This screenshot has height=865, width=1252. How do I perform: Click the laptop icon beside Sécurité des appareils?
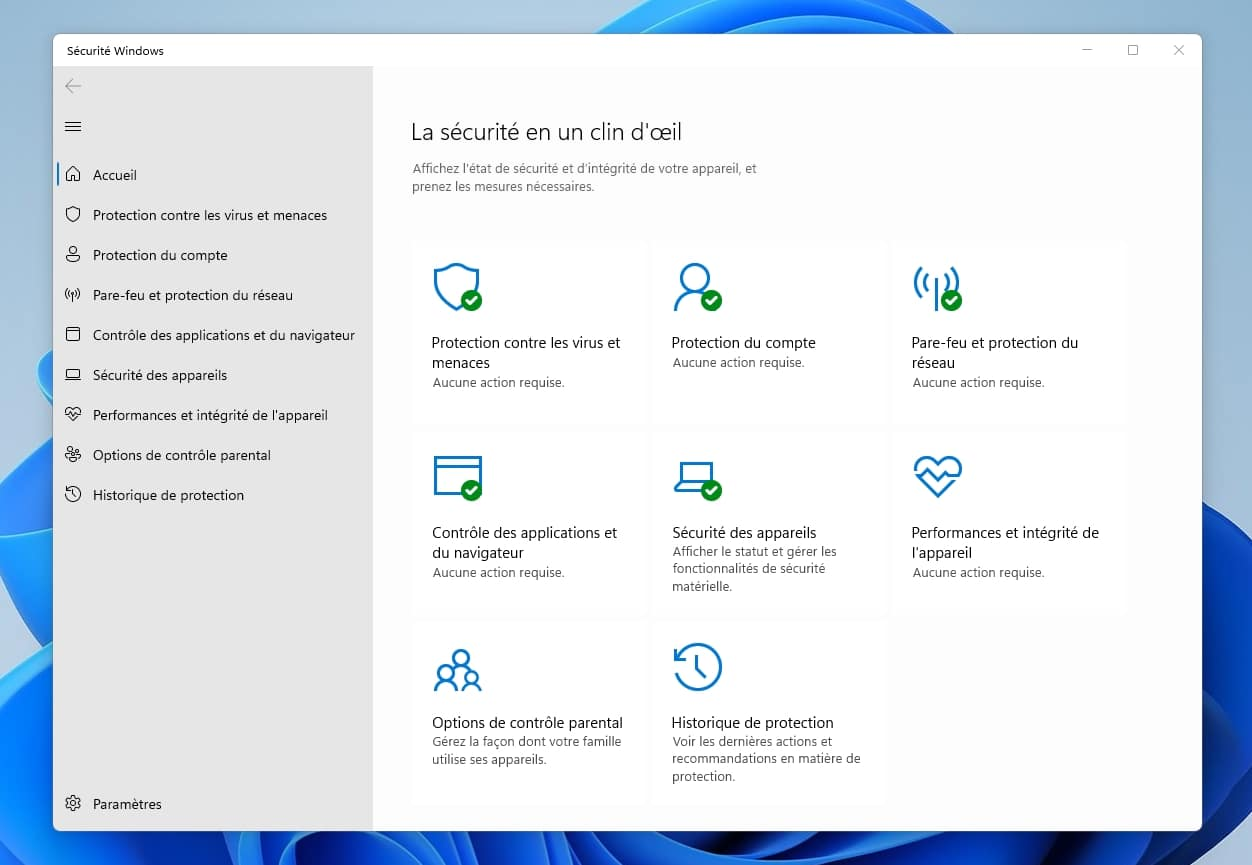pyautogui.click(x=72, y=375)
